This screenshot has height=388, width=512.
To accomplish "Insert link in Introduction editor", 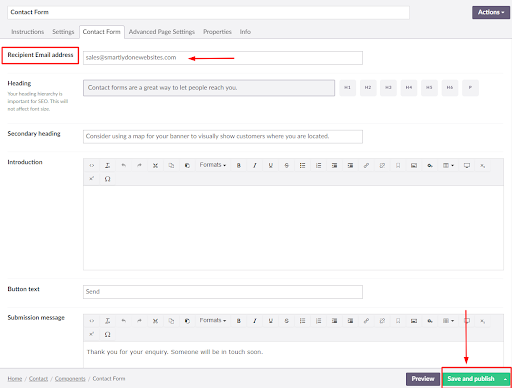I will (x=366, y=165).
